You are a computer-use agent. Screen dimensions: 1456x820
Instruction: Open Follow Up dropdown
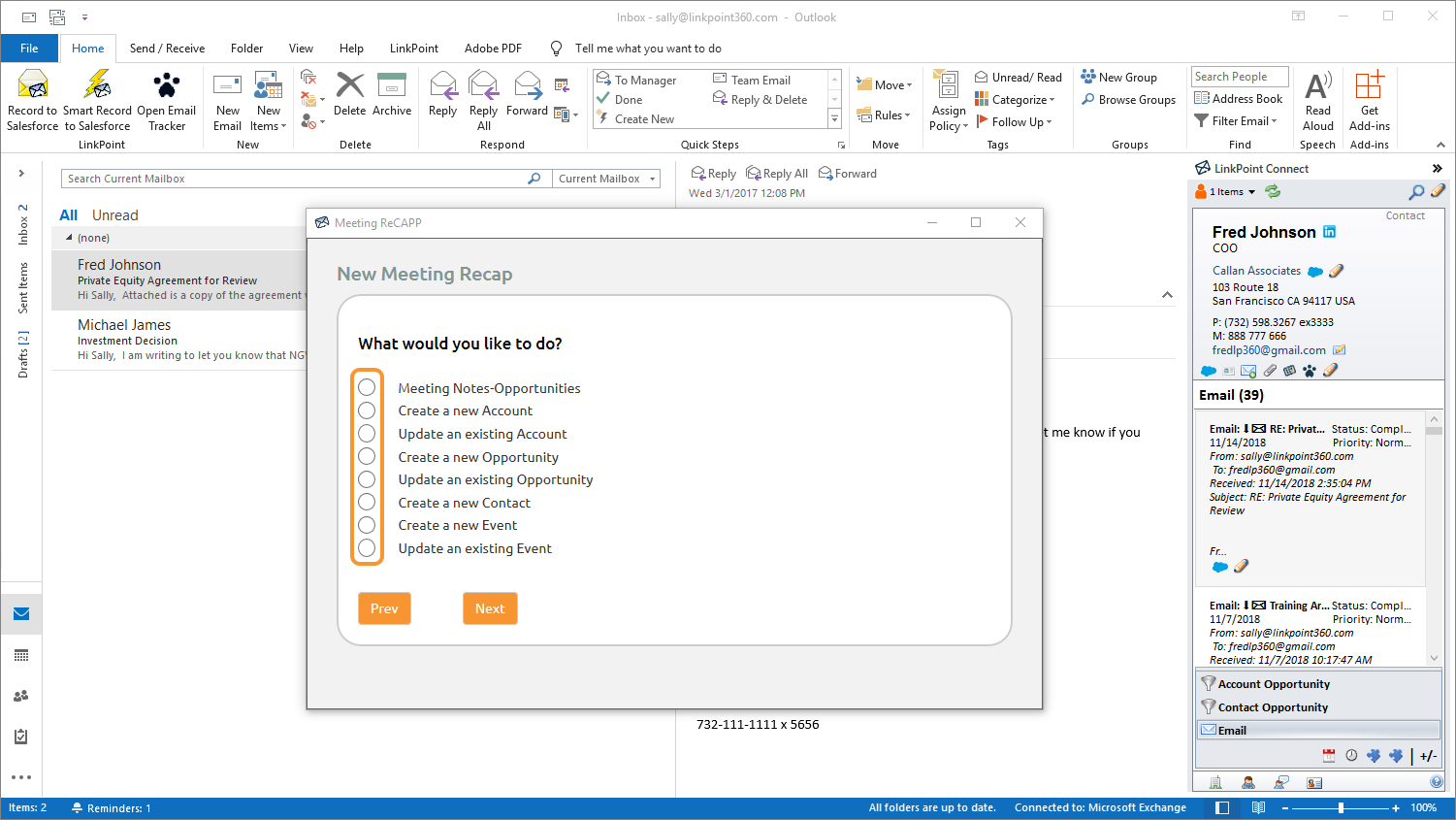(1013, 122)
